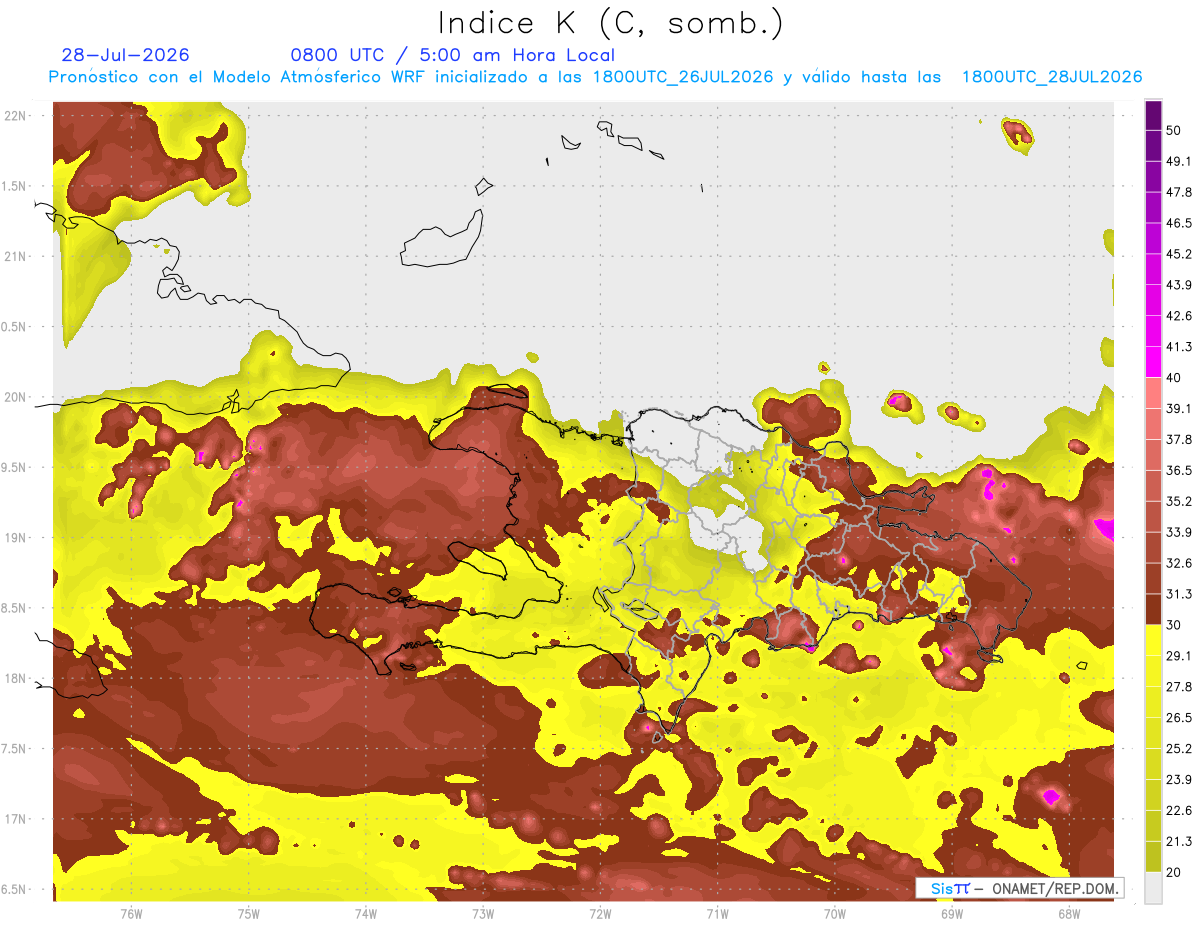Click the colorbar value '26.5'

coord(1179,717)
